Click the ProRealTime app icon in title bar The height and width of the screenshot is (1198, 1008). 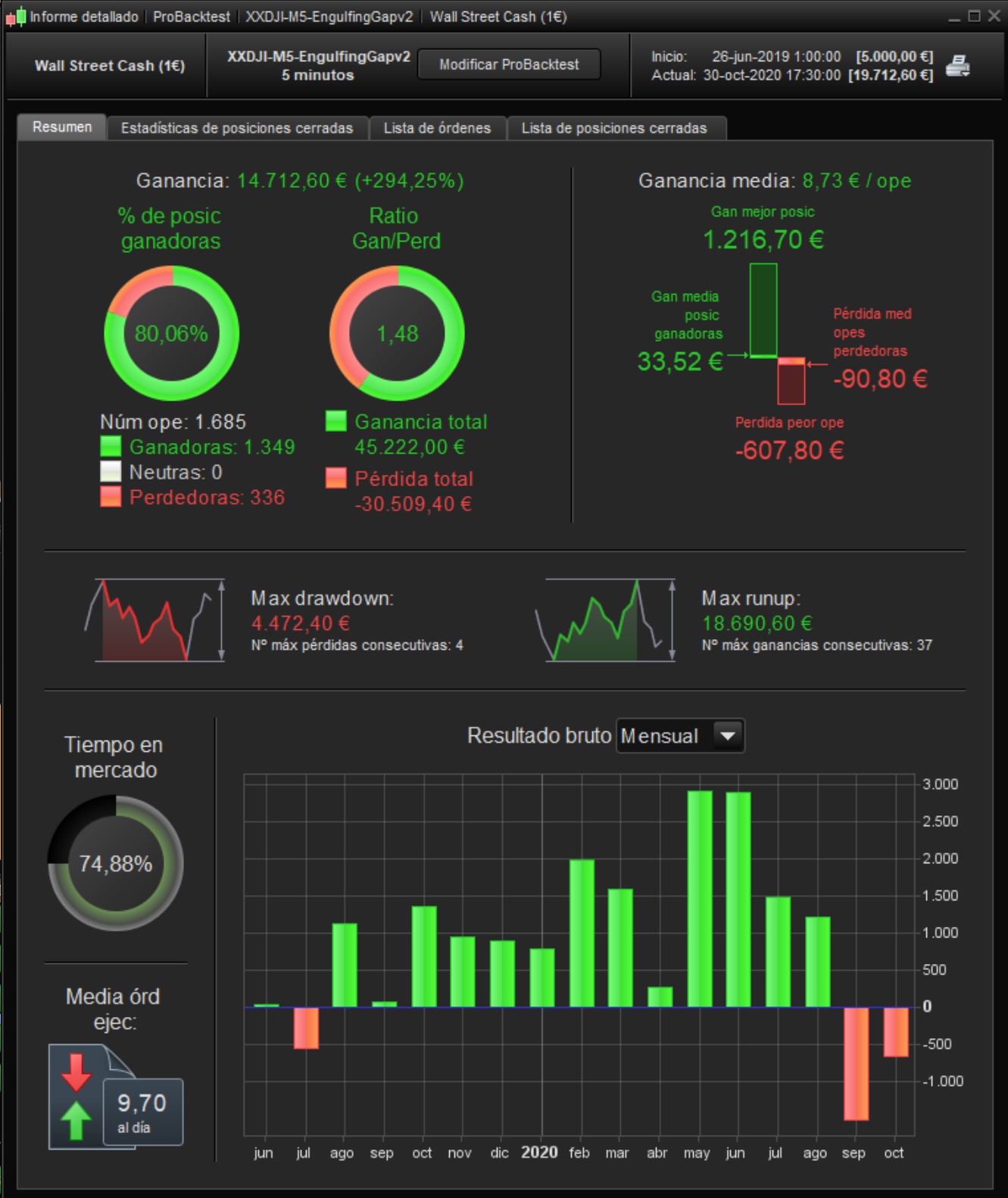pos(16,16)
